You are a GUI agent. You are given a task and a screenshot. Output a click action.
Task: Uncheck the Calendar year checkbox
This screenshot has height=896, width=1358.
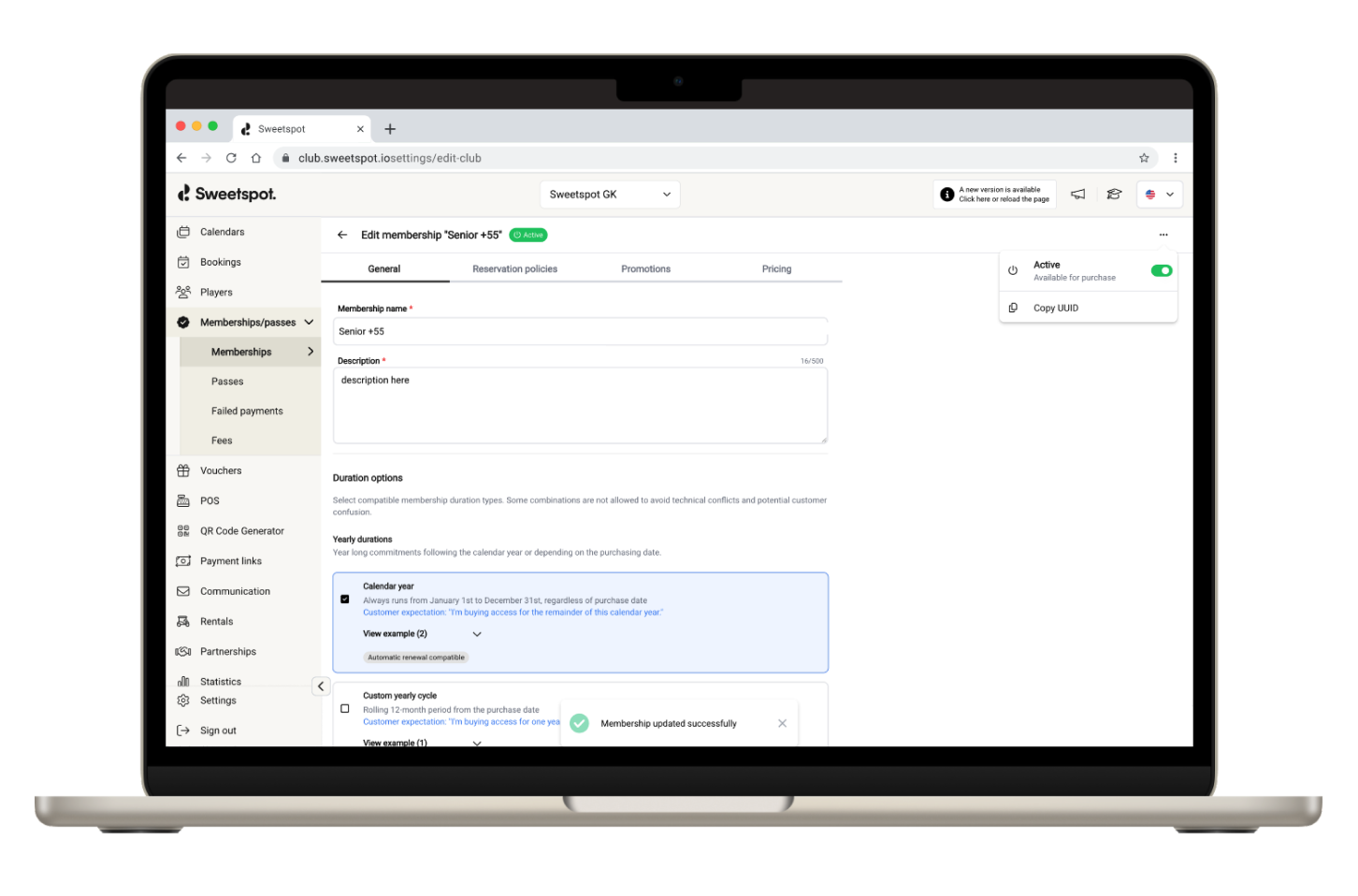[x=345, y=600]
